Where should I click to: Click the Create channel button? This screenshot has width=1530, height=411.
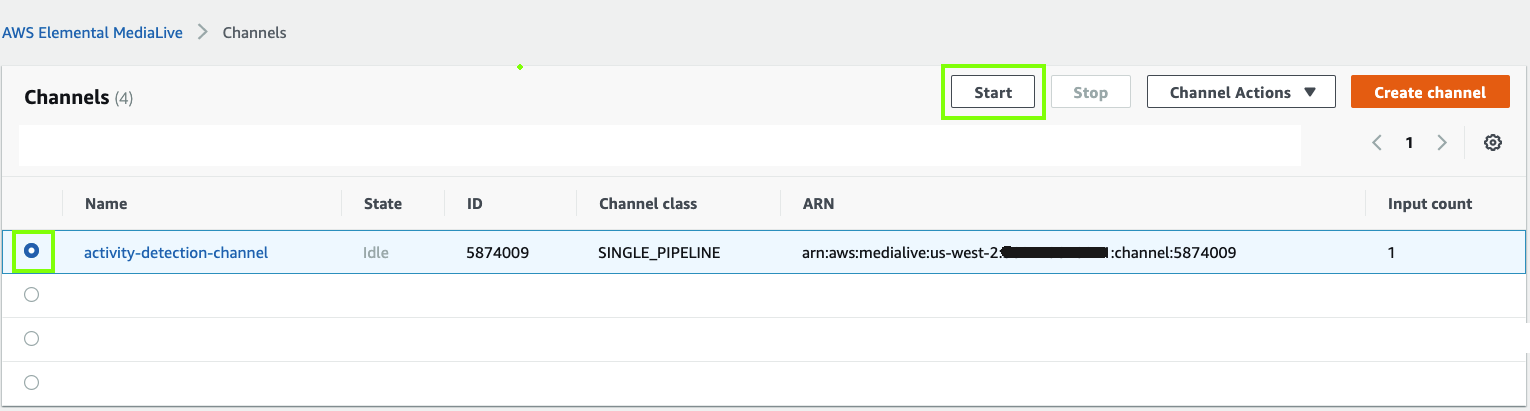(1430, 92)
